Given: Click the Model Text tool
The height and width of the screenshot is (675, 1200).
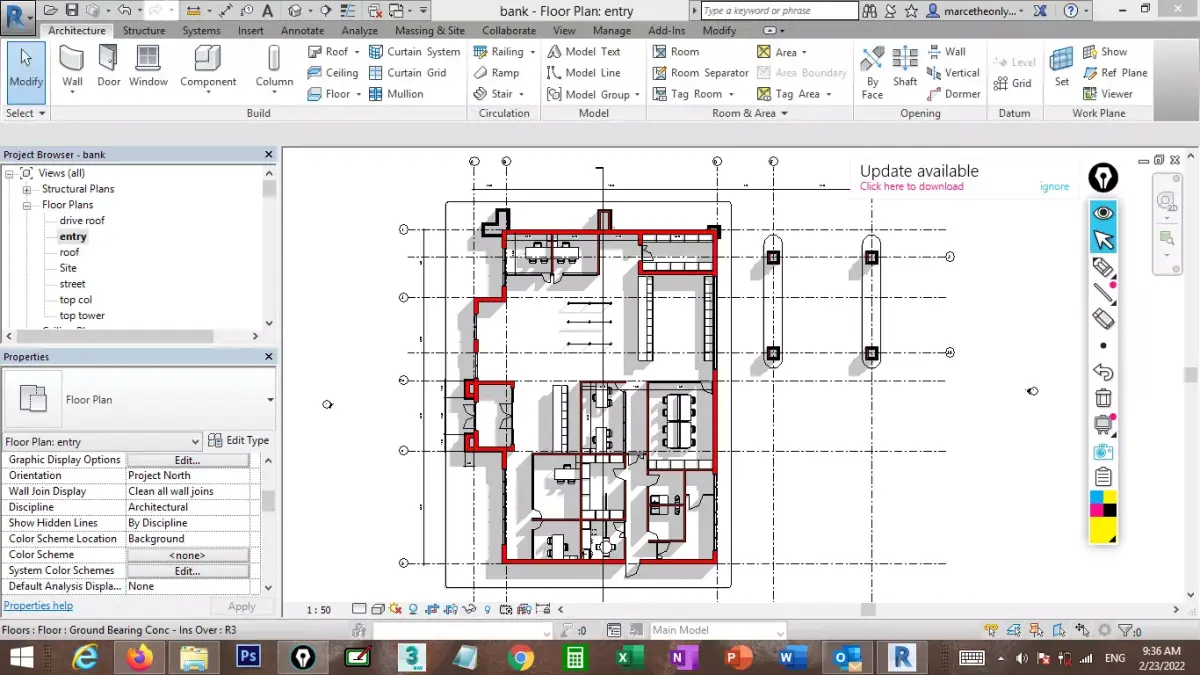Looking at the screenshot, I should click(584, 52).
